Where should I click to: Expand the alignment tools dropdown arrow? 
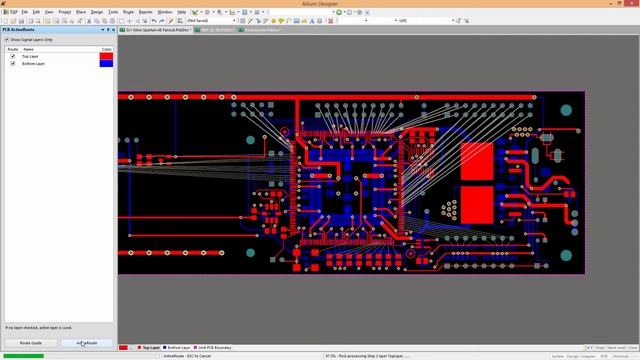(x=213, y=12)
